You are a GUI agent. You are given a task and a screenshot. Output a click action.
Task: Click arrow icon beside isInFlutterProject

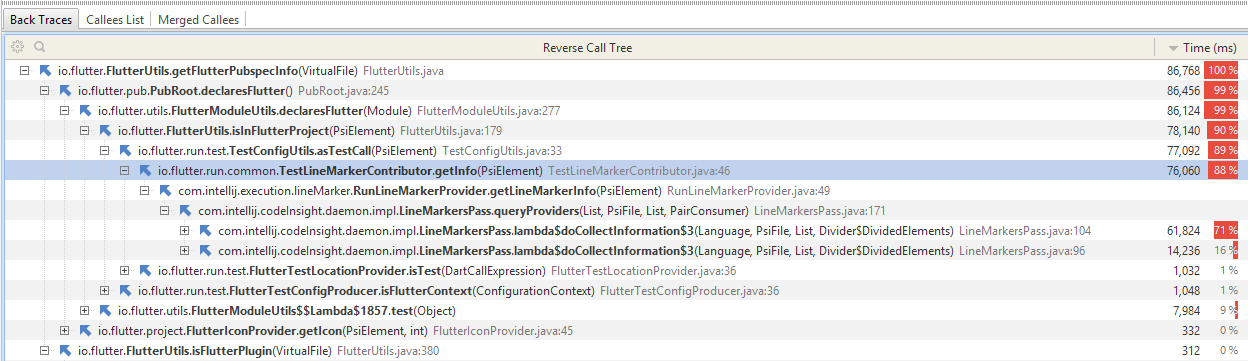click(105, 131)
